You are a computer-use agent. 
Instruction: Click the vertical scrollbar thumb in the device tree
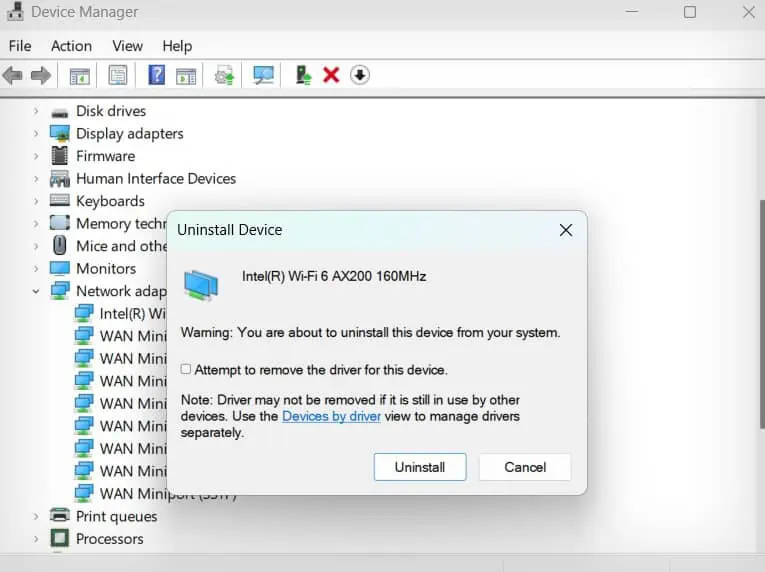[x=762, y=314]
